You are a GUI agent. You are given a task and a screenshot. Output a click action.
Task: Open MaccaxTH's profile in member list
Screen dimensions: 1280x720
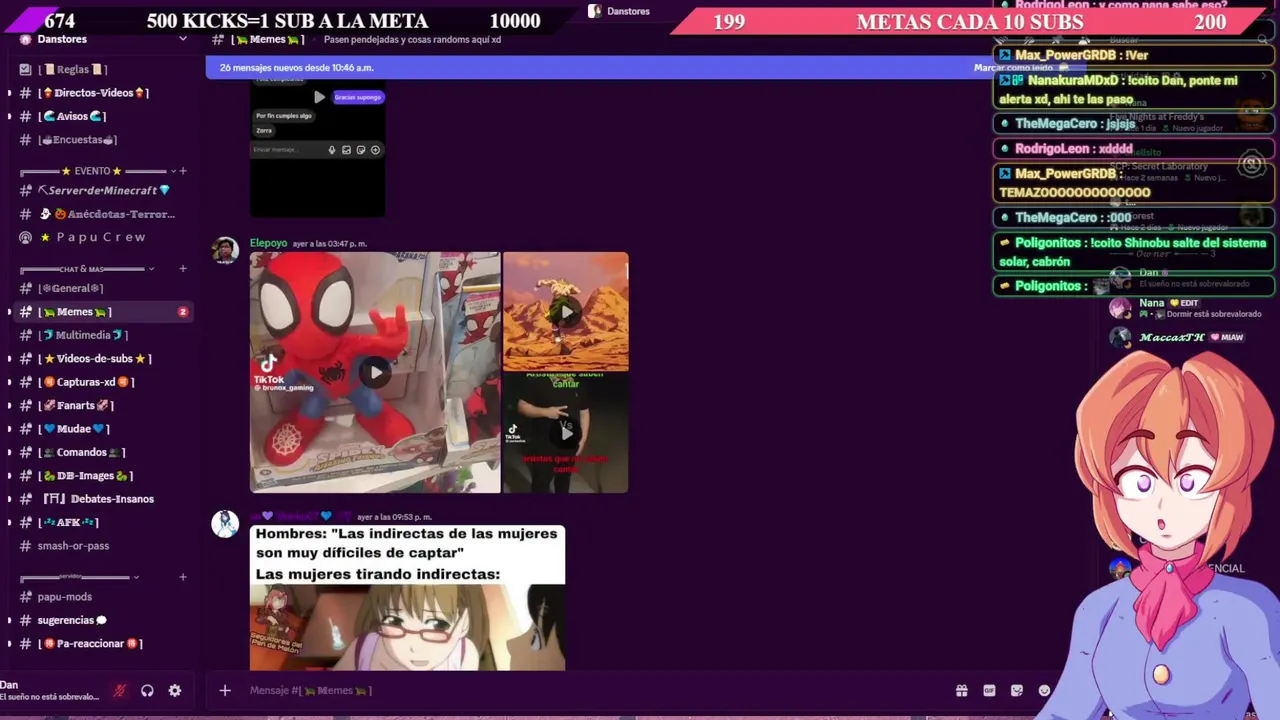click(1172, 337)
